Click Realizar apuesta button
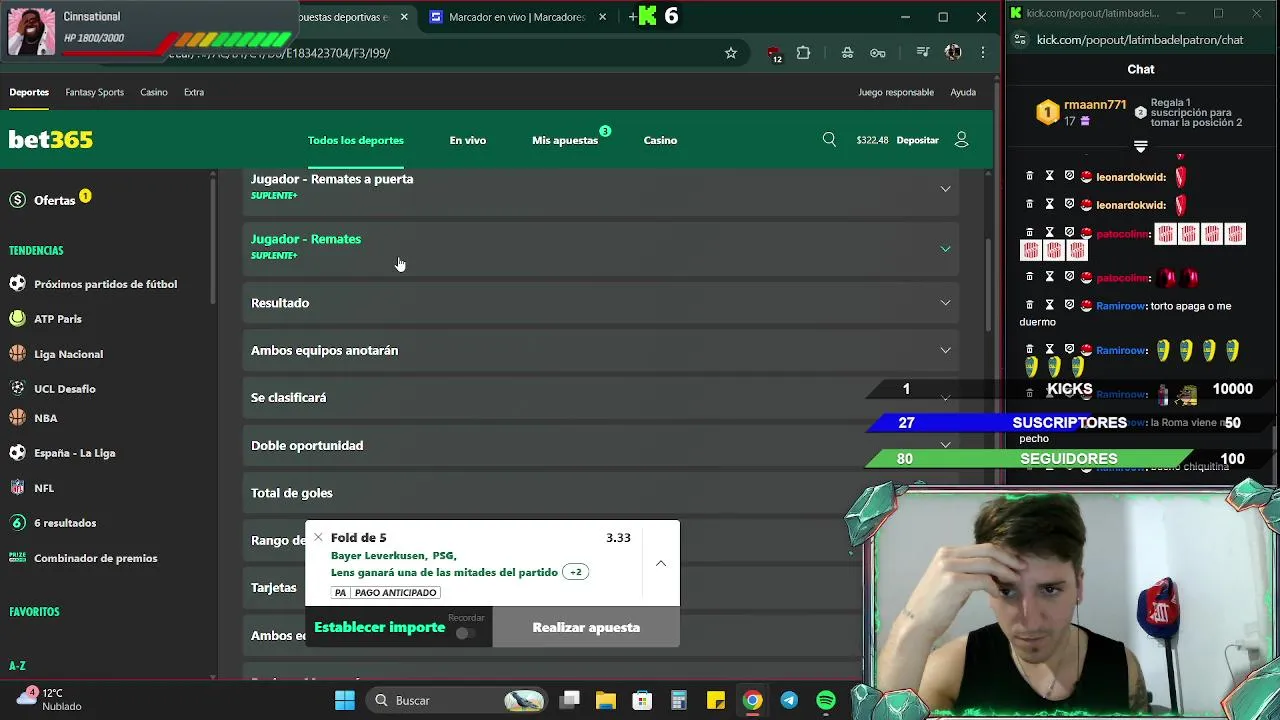Image resolution: width=1280 pixels, height=720 pixels. click(586, 627)
